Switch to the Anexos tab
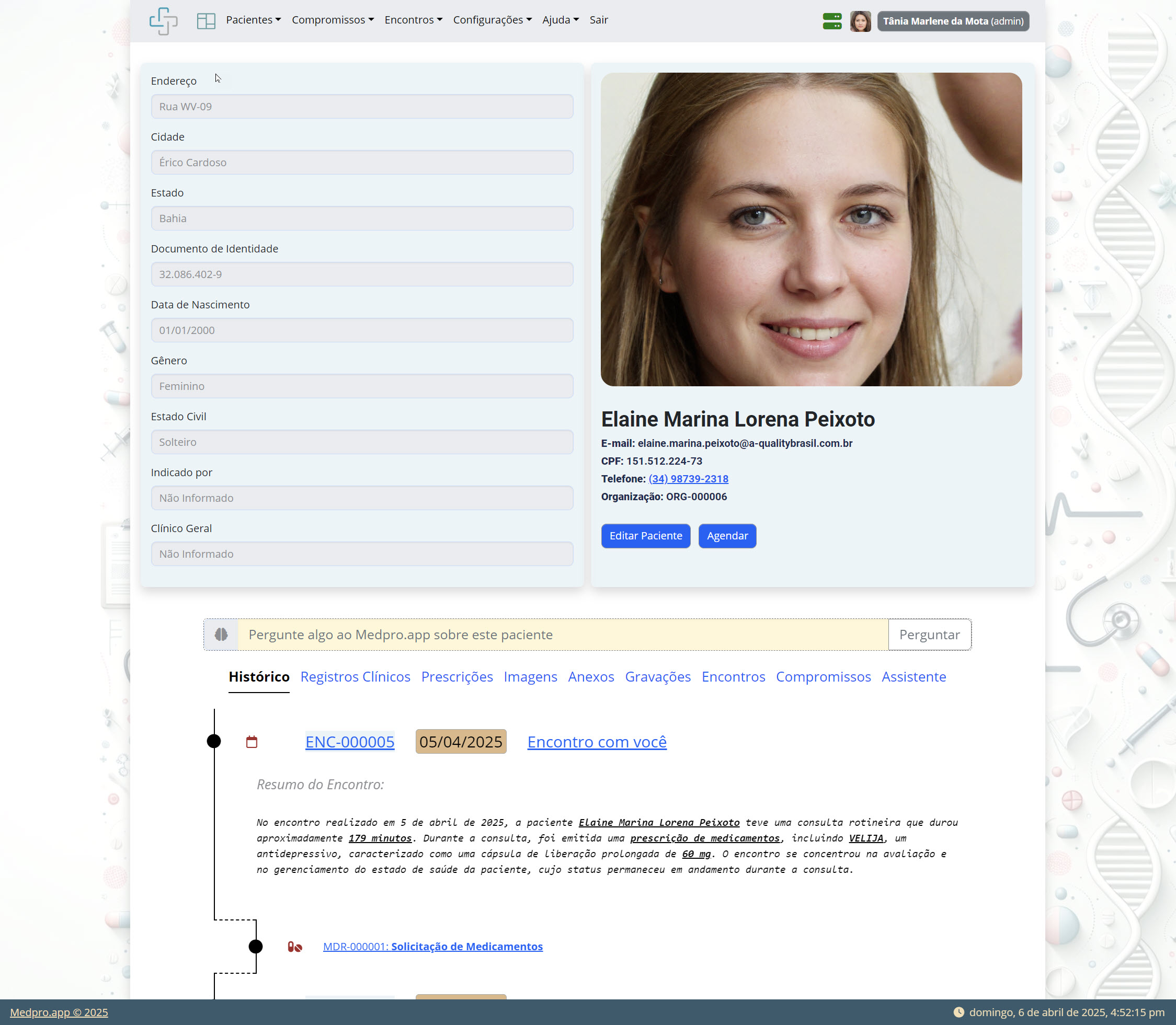 pos(591,677)
